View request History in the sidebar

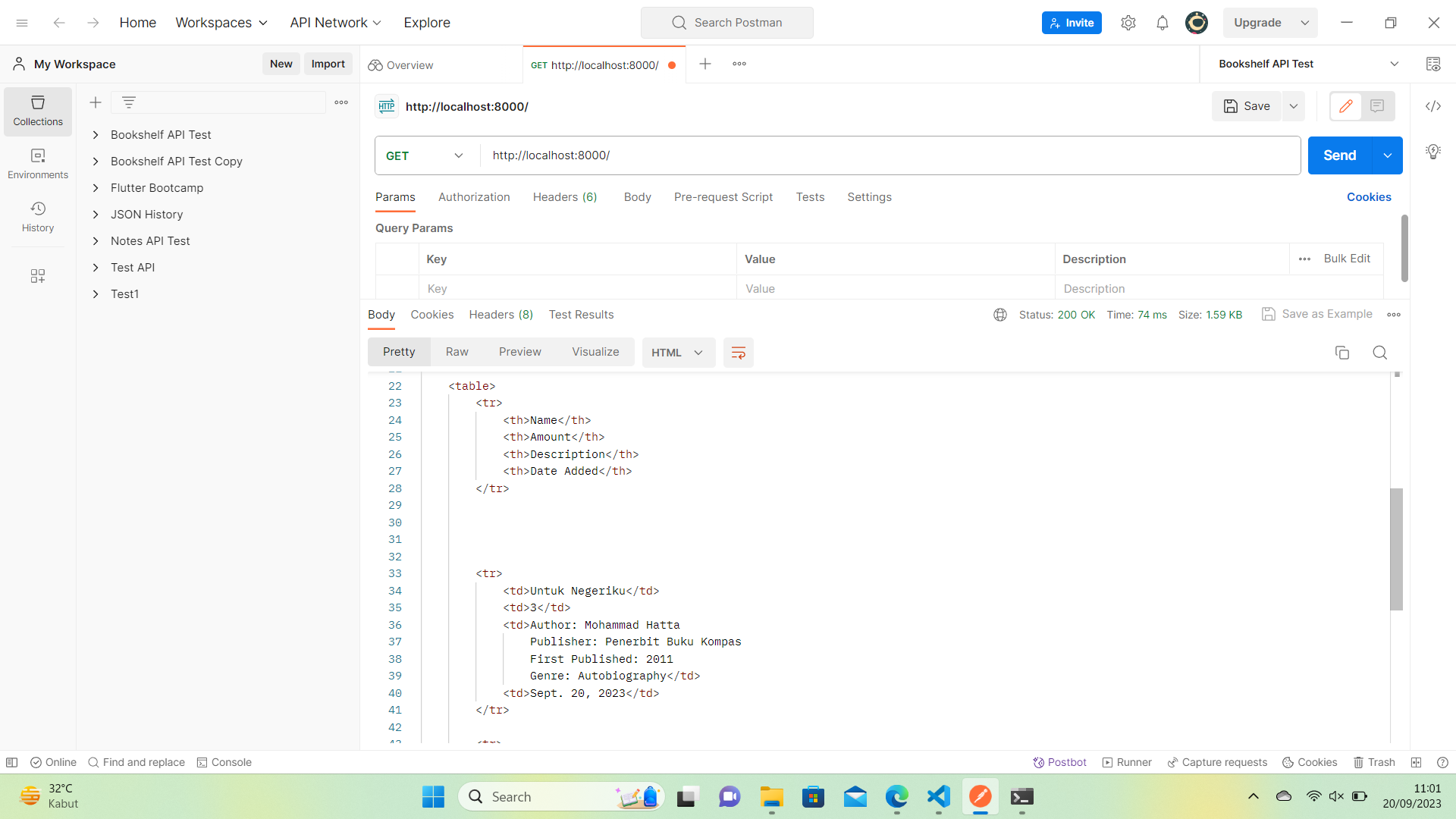pyautogui.click(x=37, y=217)
